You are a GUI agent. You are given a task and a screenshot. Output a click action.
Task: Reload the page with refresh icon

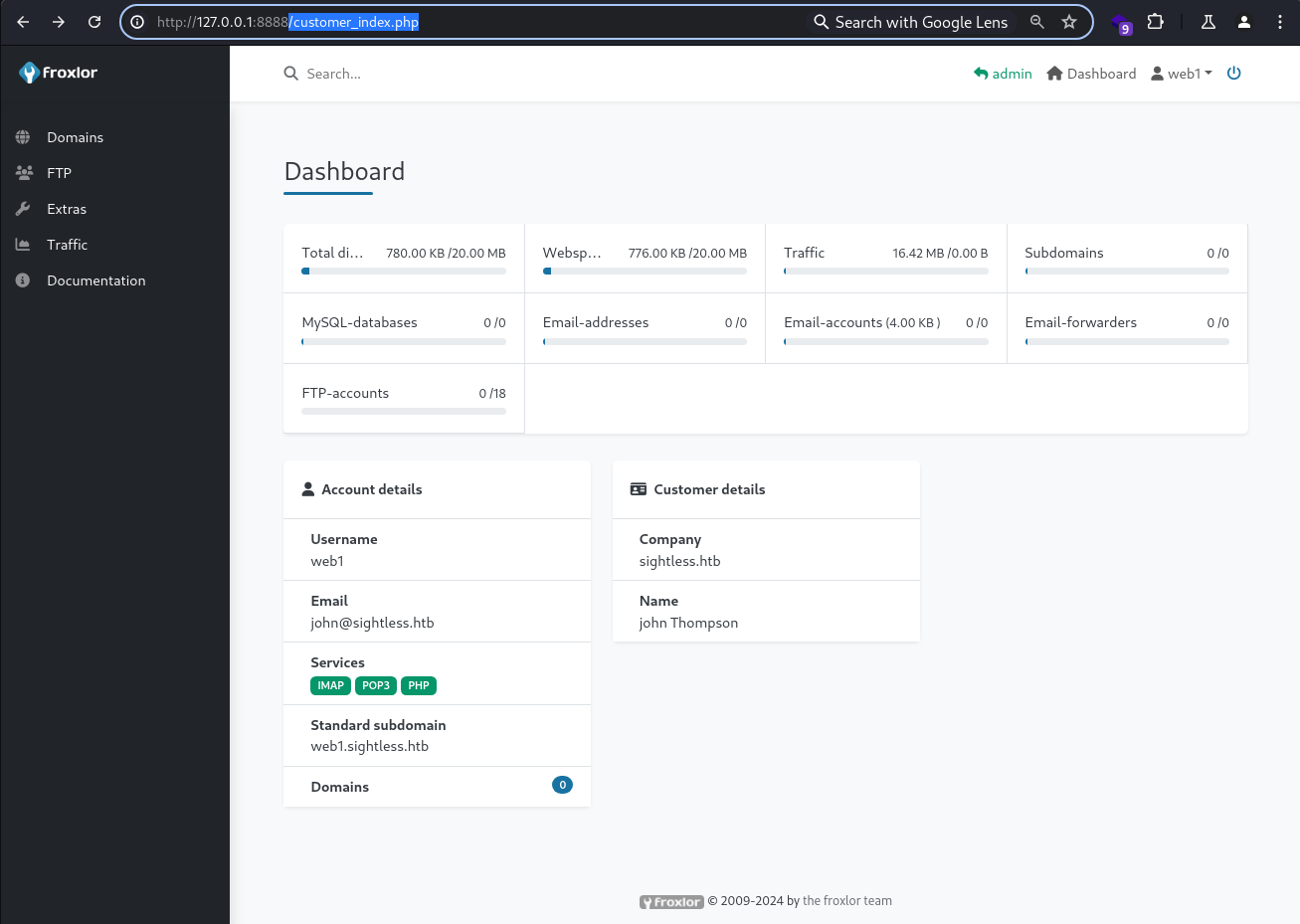94,22
